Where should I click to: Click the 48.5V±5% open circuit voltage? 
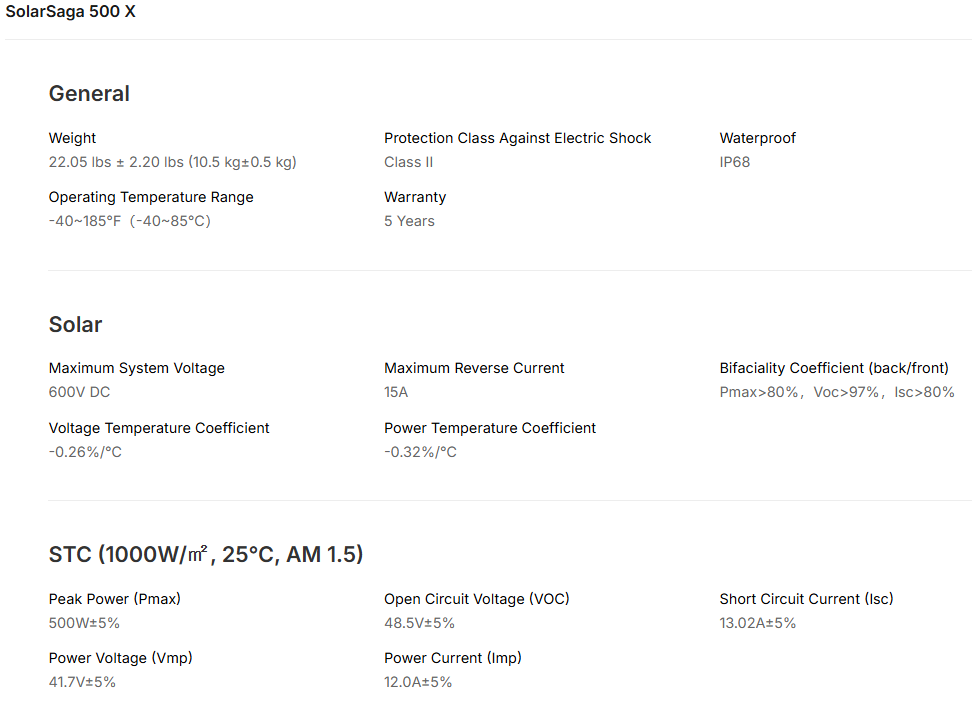coord(419,623)
